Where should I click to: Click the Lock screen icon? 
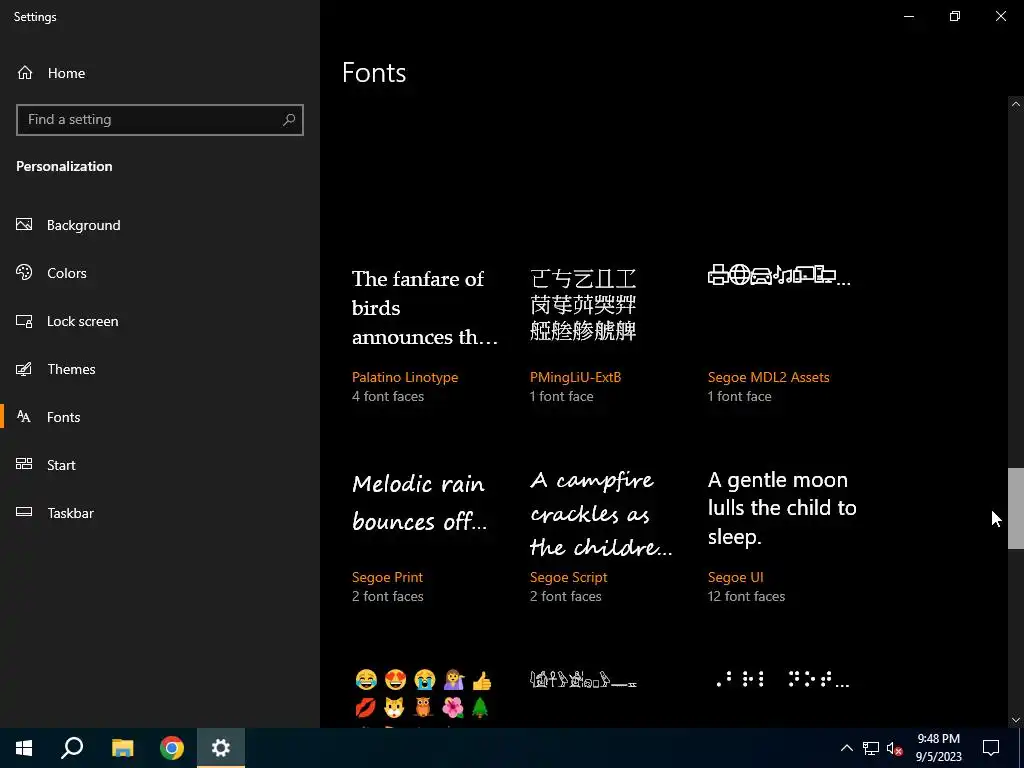(24, 321)
